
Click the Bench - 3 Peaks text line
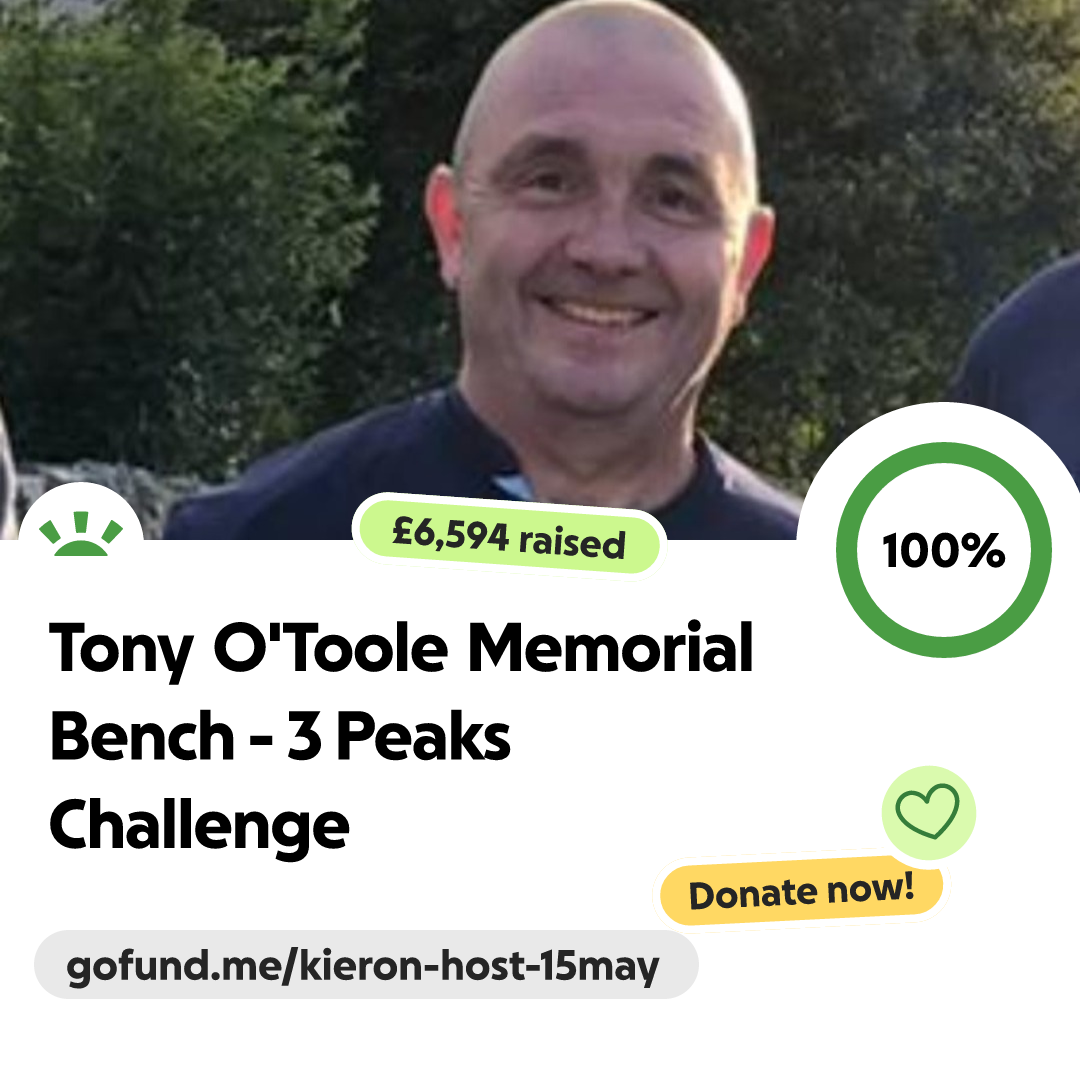(280, 736)
